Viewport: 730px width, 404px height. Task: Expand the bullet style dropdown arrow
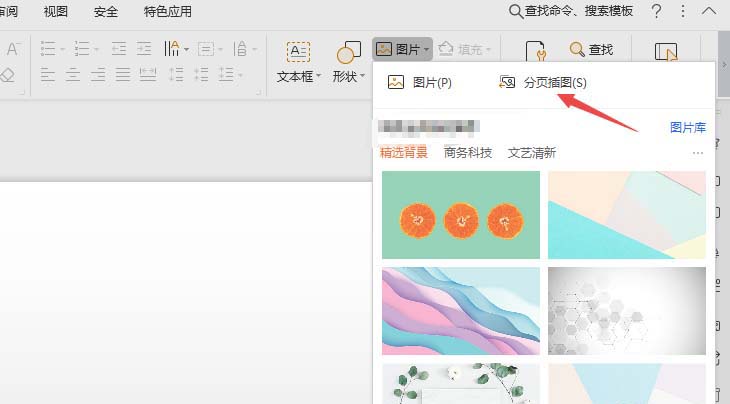click(x=62, y=49)
